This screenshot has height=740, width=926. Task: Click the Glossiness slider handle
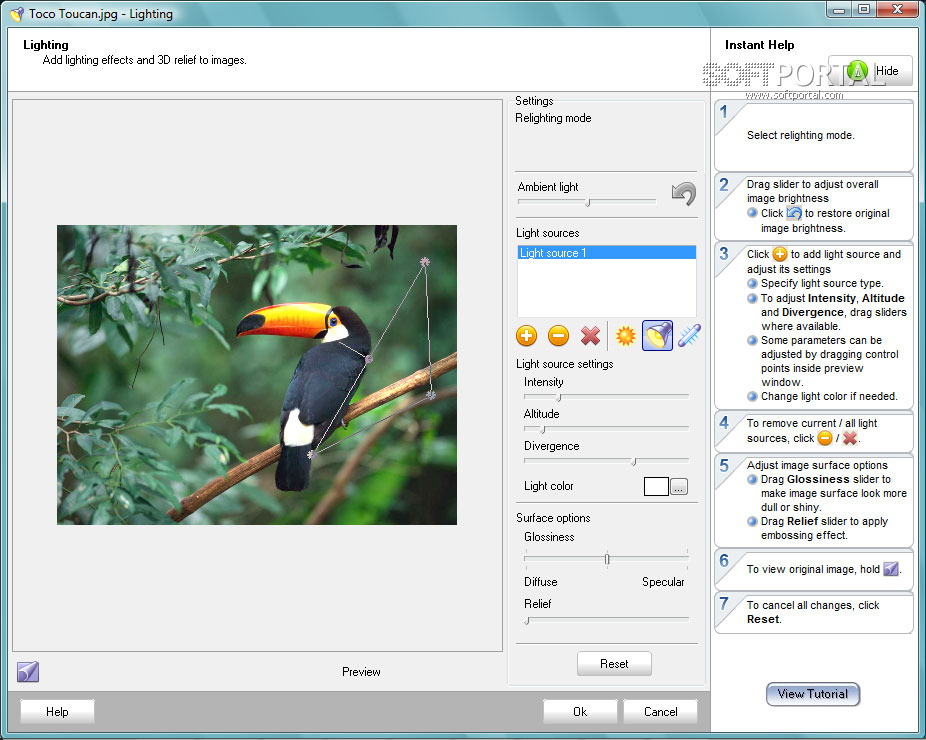tap(607, 558)
